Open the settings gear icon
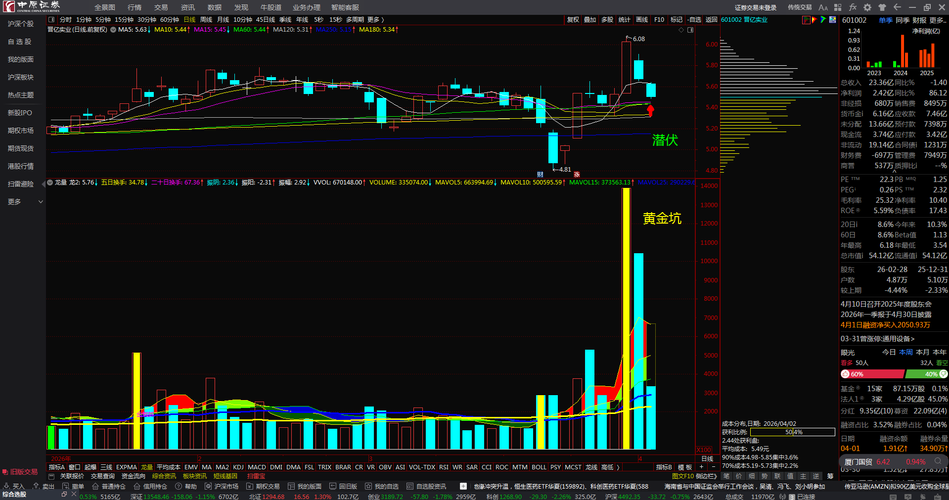Screen dimensions: 949x500 point(867,7)
